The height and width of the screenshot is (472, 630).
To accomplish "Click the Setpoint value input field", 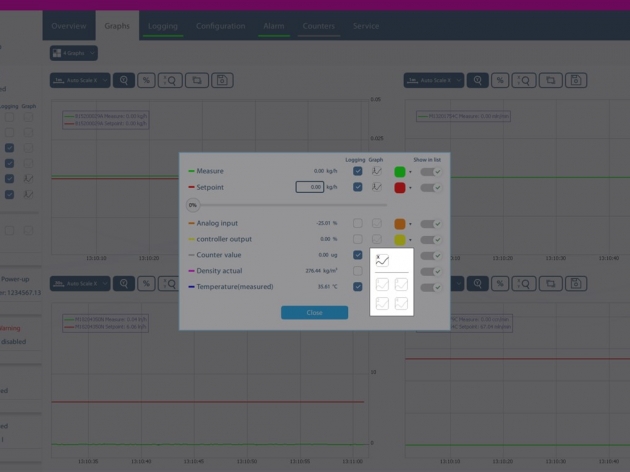I will [x=310, y=187].
